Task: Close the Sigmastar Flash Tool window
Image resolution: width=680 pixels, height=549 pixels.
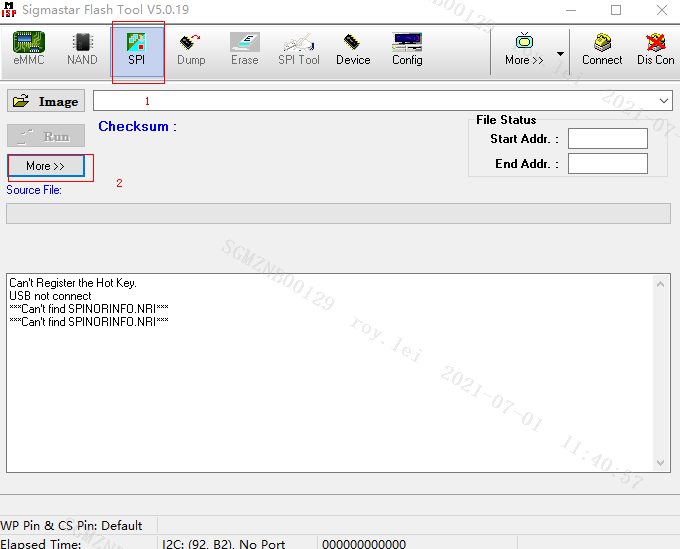Action: pos(662,10)
